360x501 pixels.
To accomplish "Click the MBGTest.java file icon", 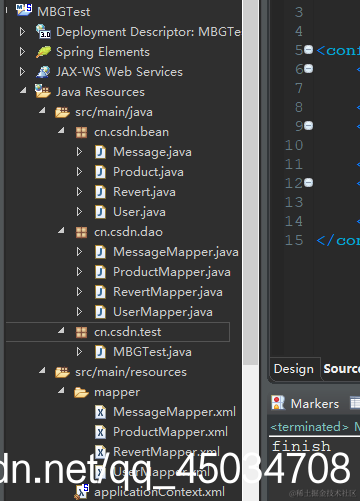I will (x=100, y=352).
